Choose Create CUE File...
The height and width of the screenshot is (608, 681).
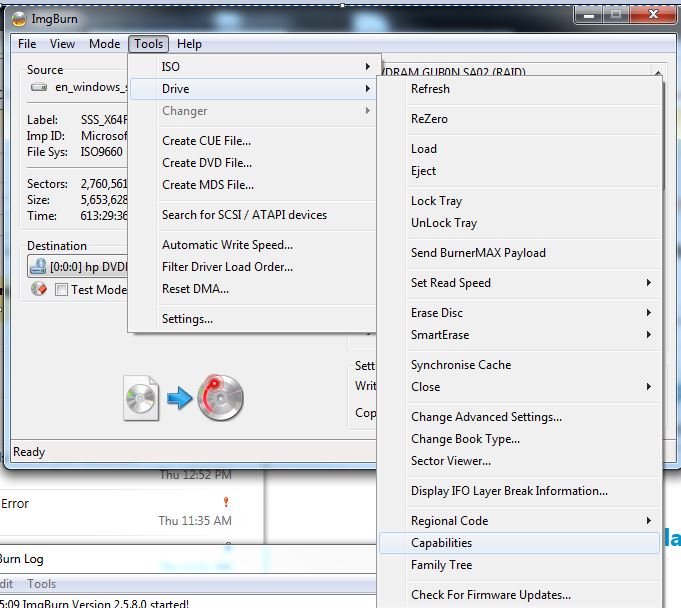pos(253,141)
